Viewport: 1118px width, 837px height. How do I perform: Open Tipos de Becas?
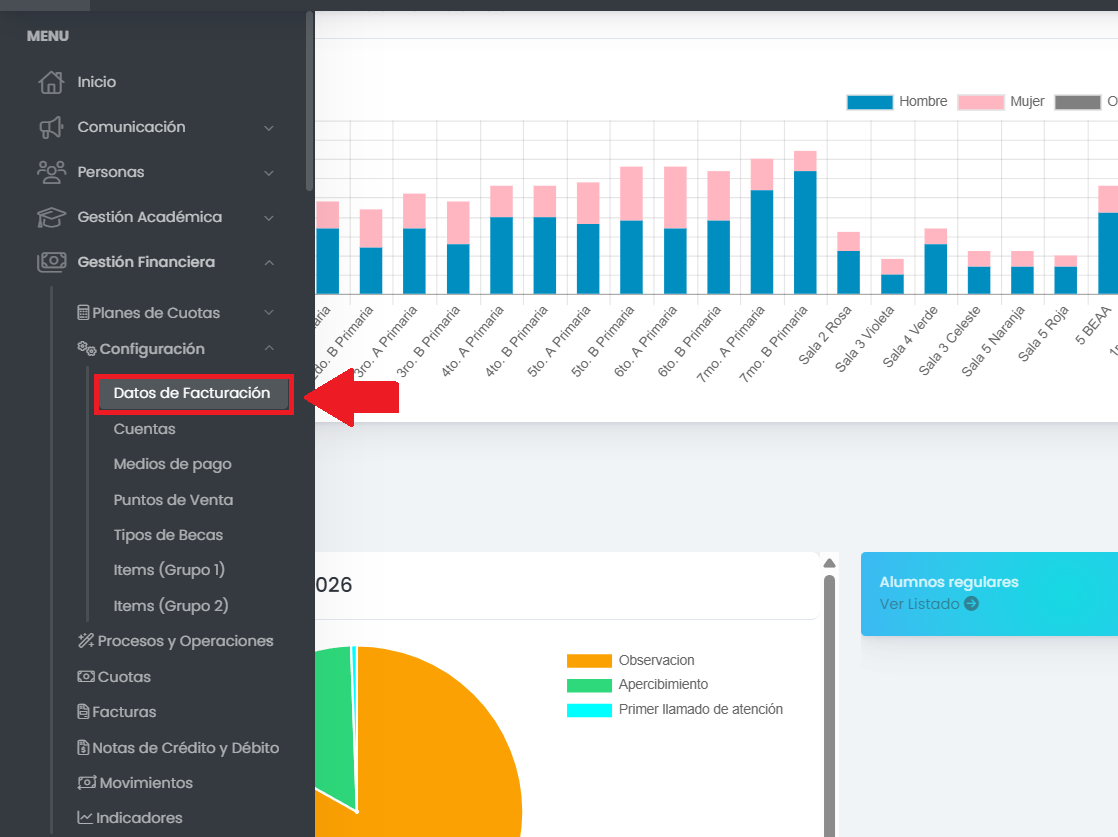point(168,535)
